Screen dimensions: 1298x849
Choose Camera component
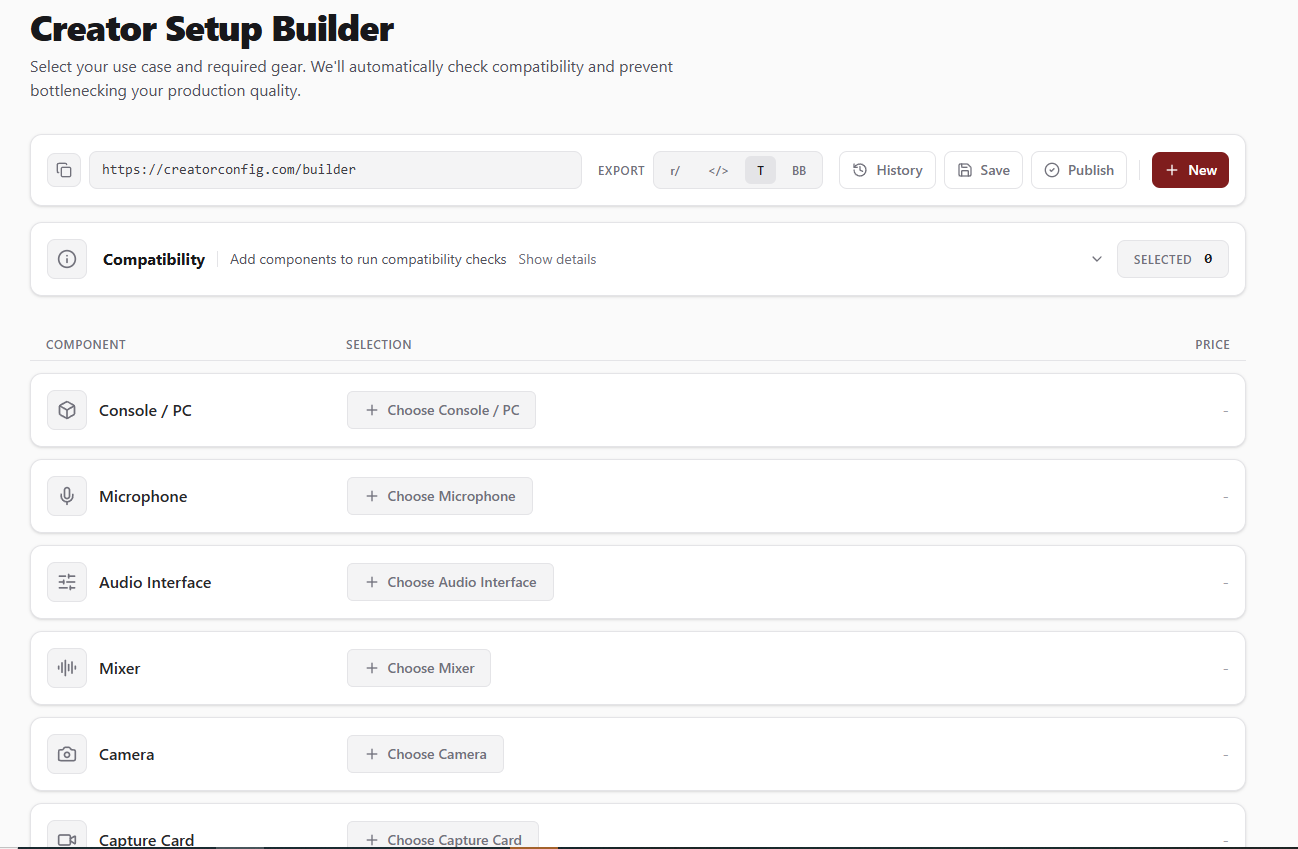[425, 754]
